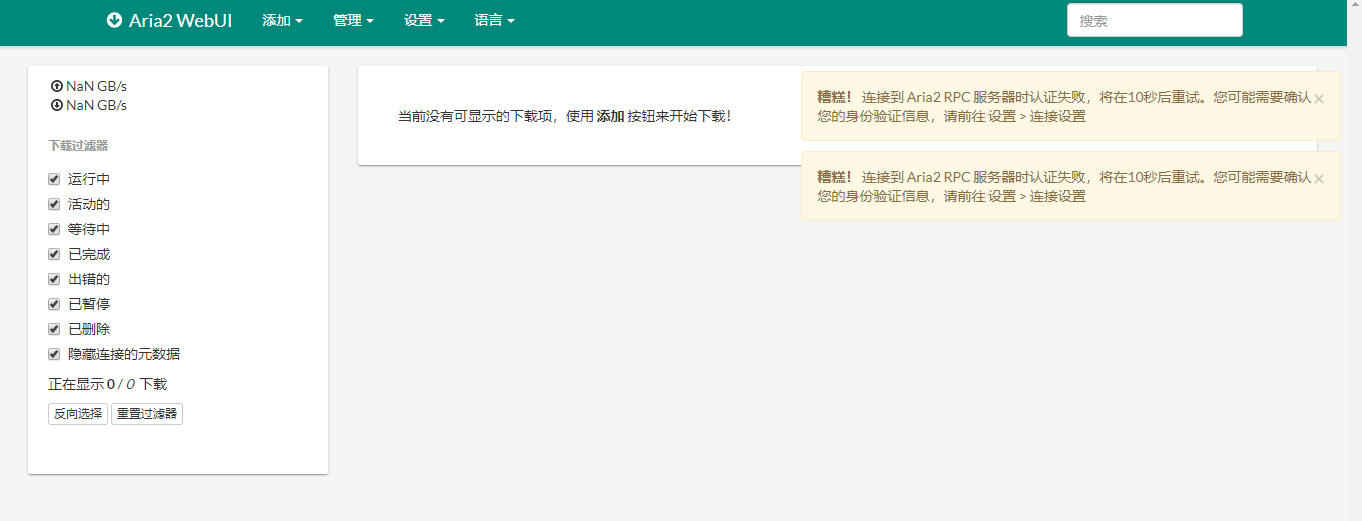Expand the 语言 dropdown menu
This screenshot has height=521, width=1362.
point(494,20)
